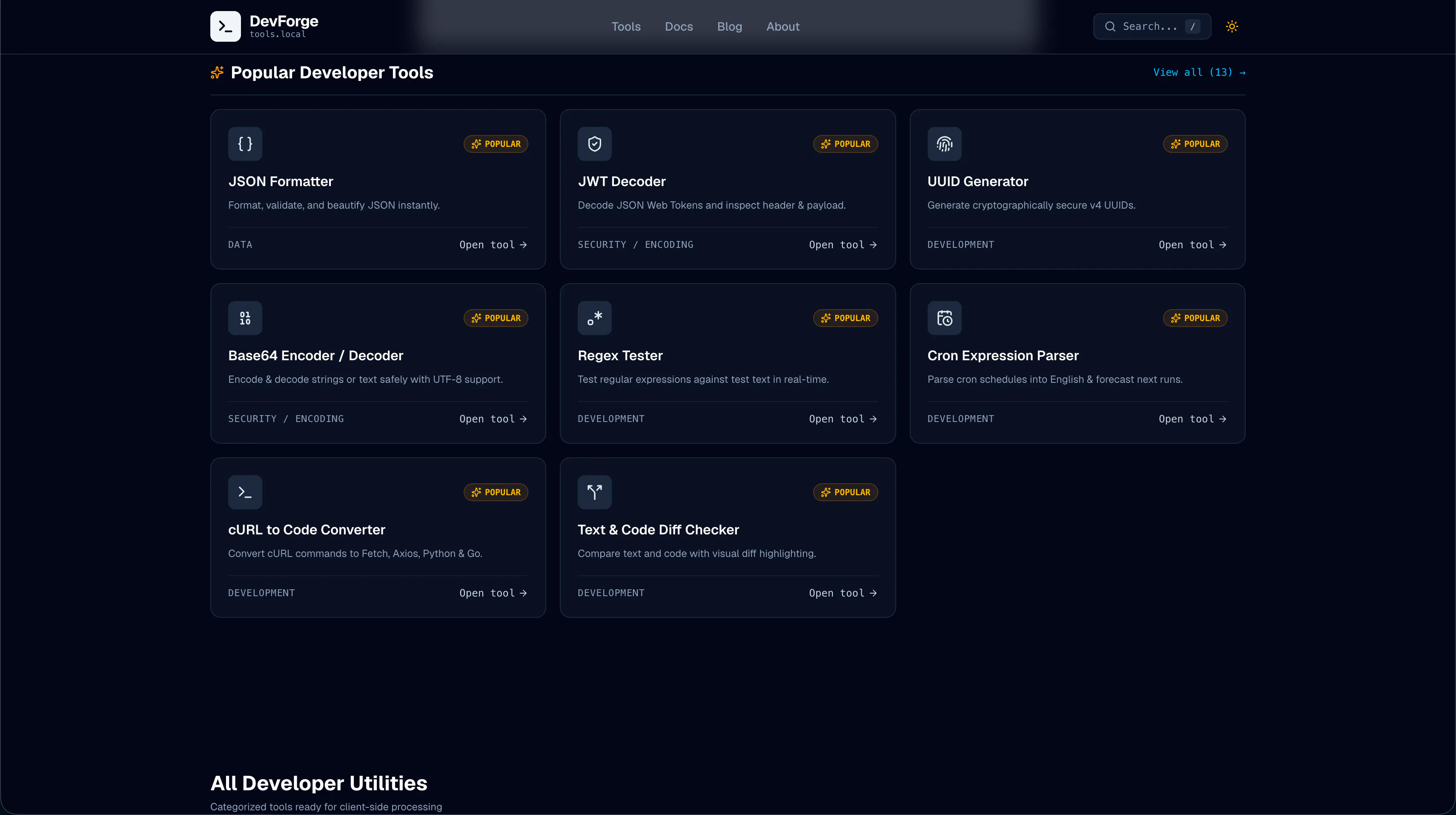Click the cURL to Code Converter title

coord(307,530)
